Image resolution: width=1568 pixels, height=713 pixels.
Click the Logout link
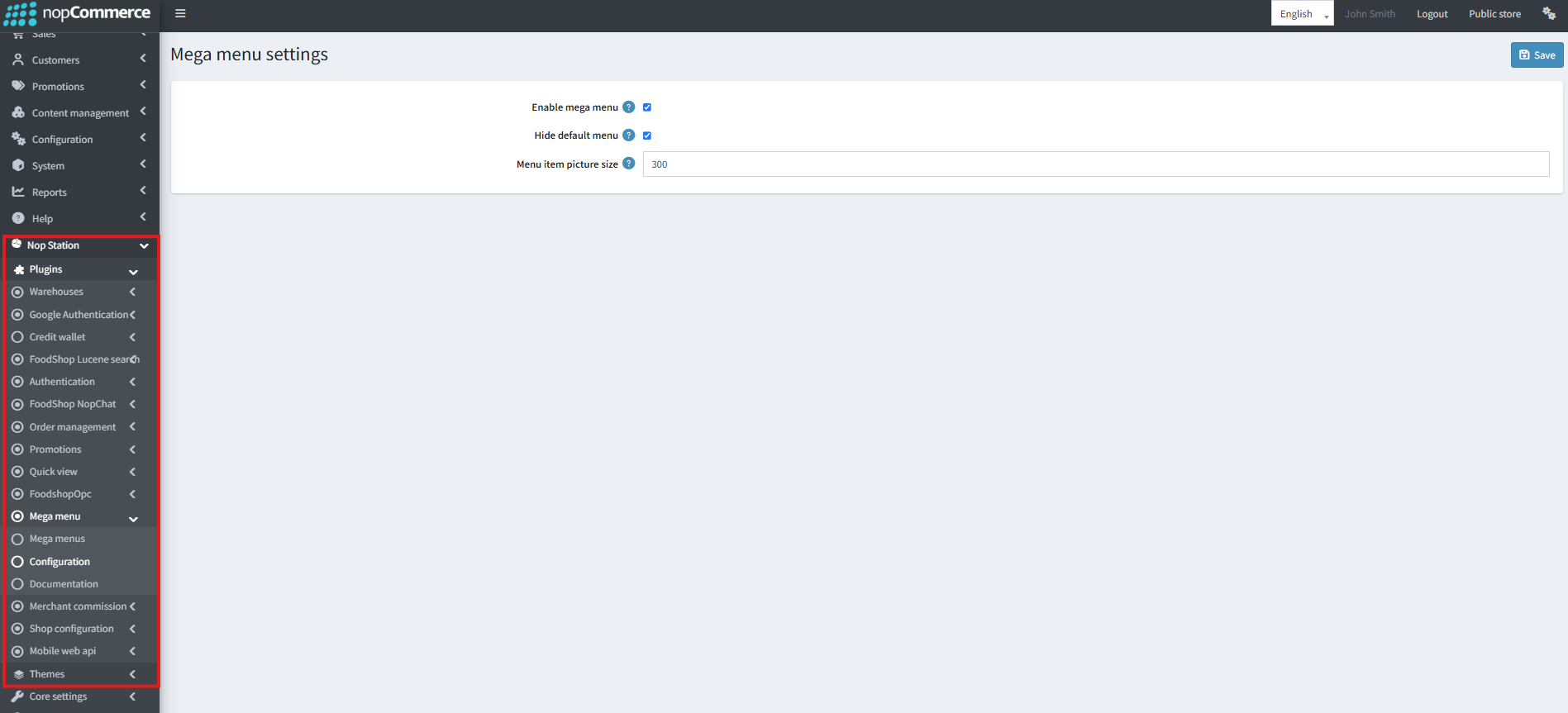coord(1432,14)
